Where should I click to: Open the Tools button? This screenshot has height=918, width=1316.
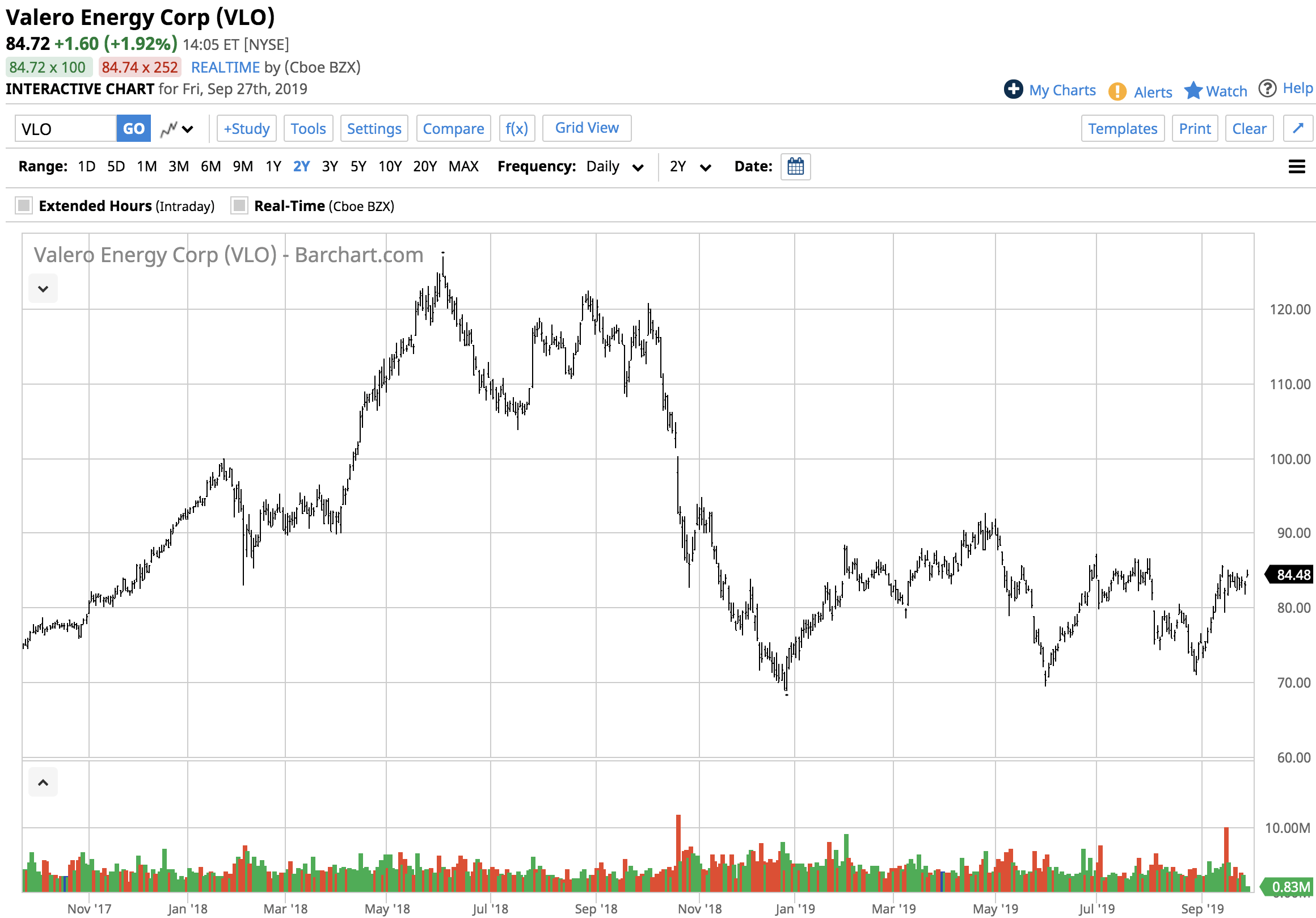point(308,128)
